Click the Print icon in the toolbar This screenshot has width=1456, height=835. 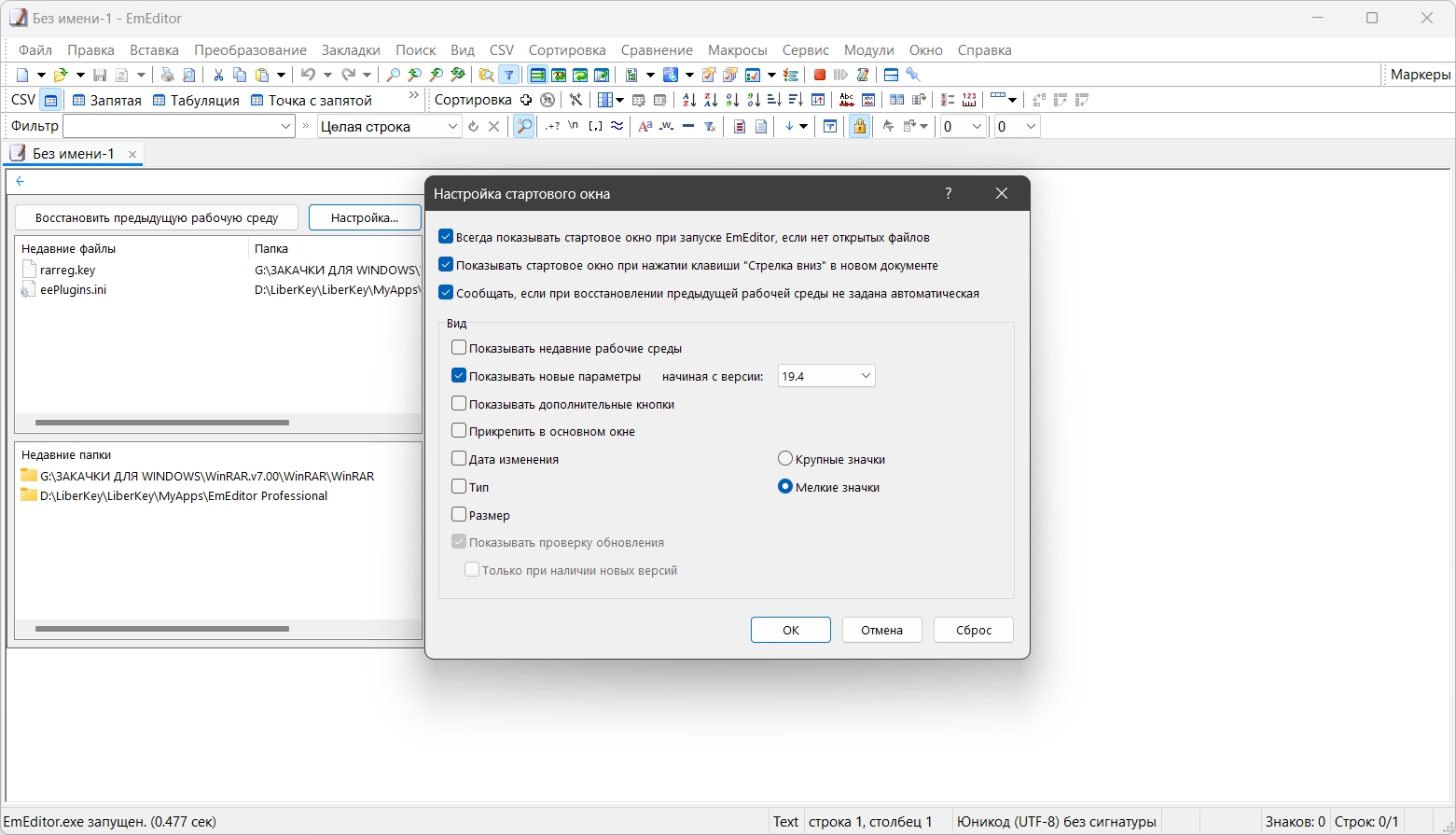(167, 75)
